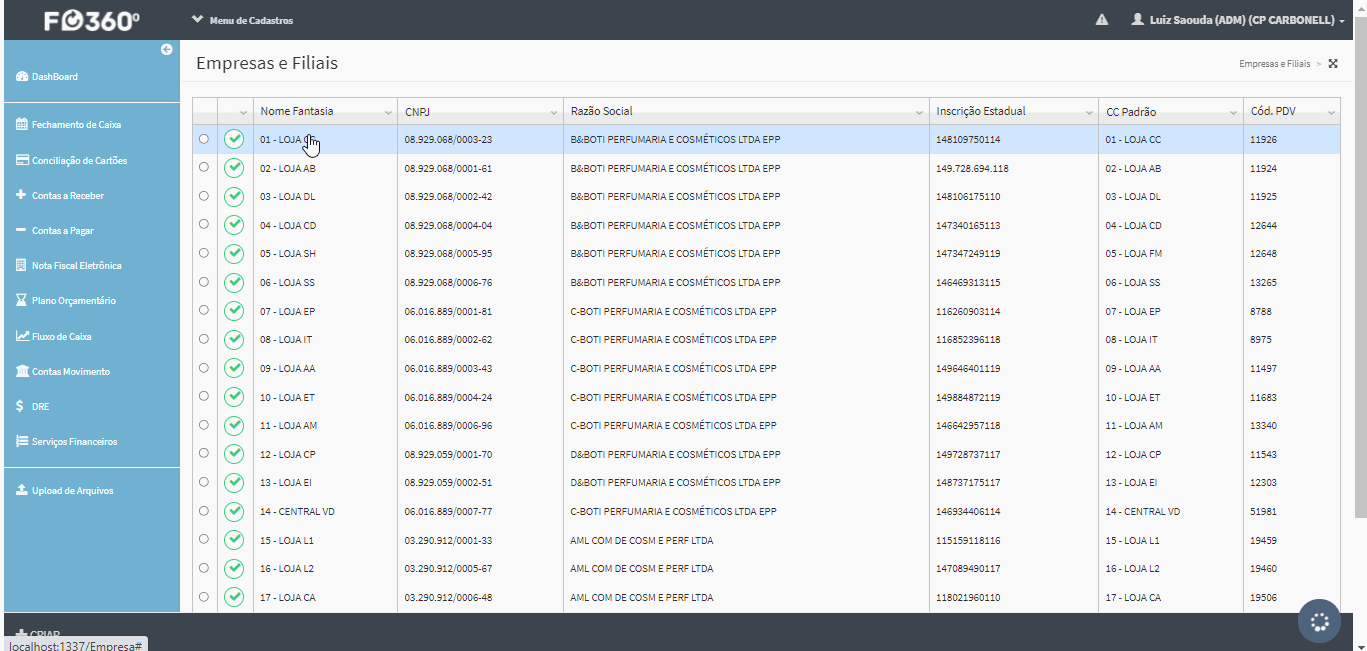1367x651 pixels.
Task: Click the FC360 logo
Action: [92, 20]
